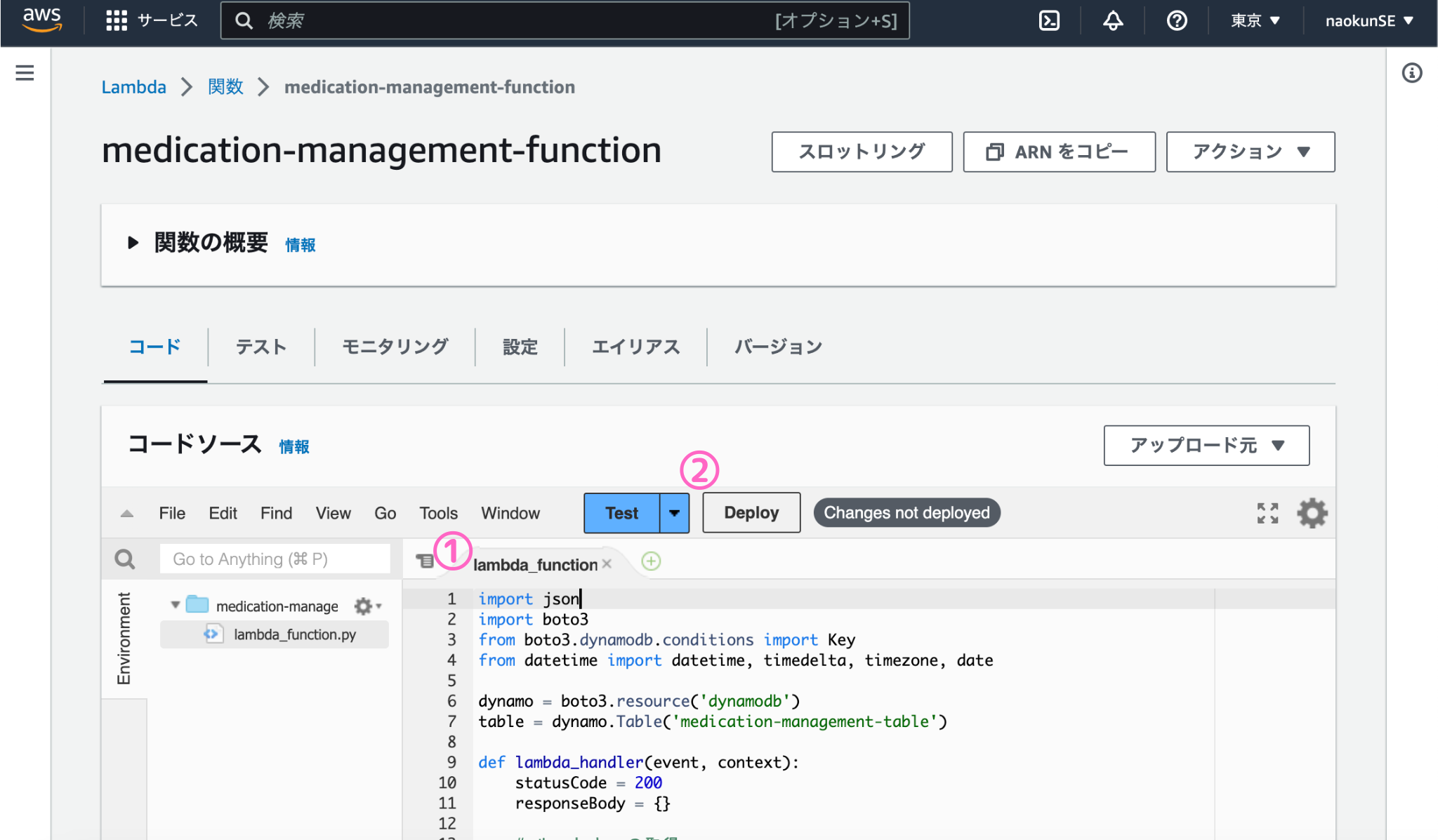Click line number 9 in the gutter

tap(451, 762)
